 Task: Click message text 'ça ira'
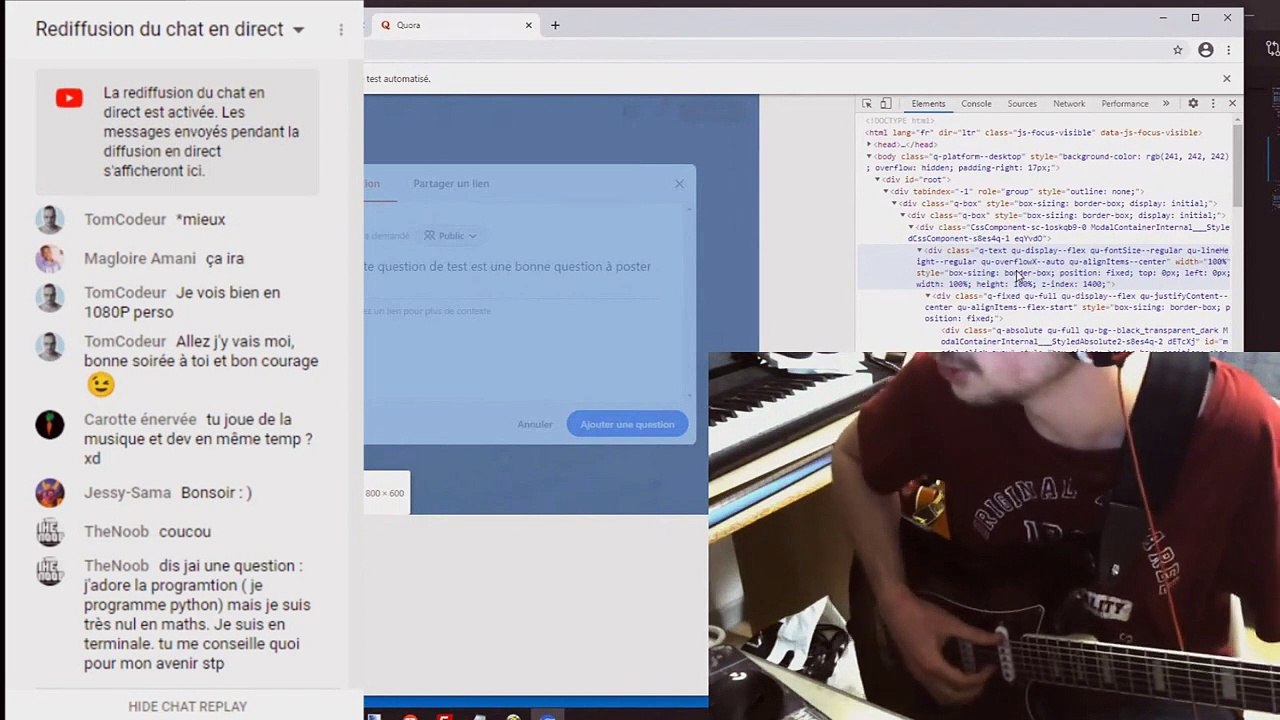click(x=225, y=258)
